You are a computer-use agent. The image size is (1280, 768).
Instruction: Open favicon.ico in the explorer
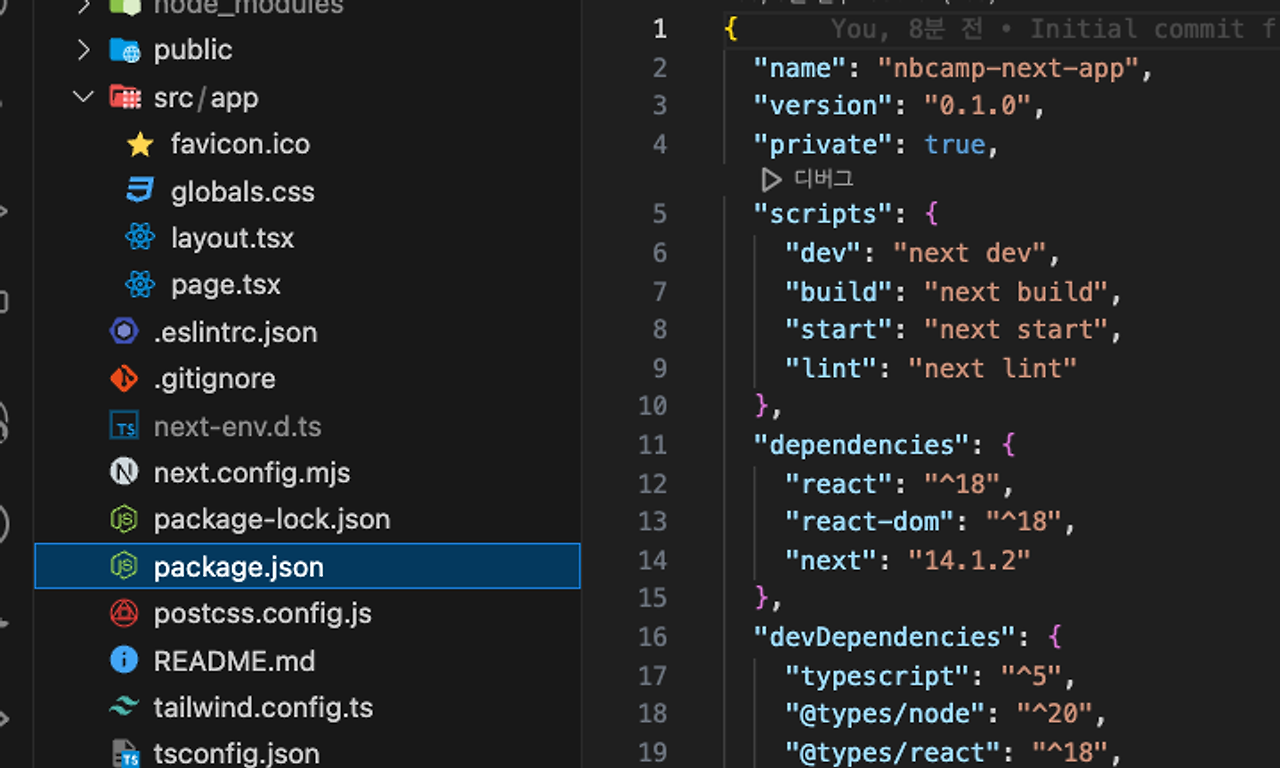pos(240,144)
